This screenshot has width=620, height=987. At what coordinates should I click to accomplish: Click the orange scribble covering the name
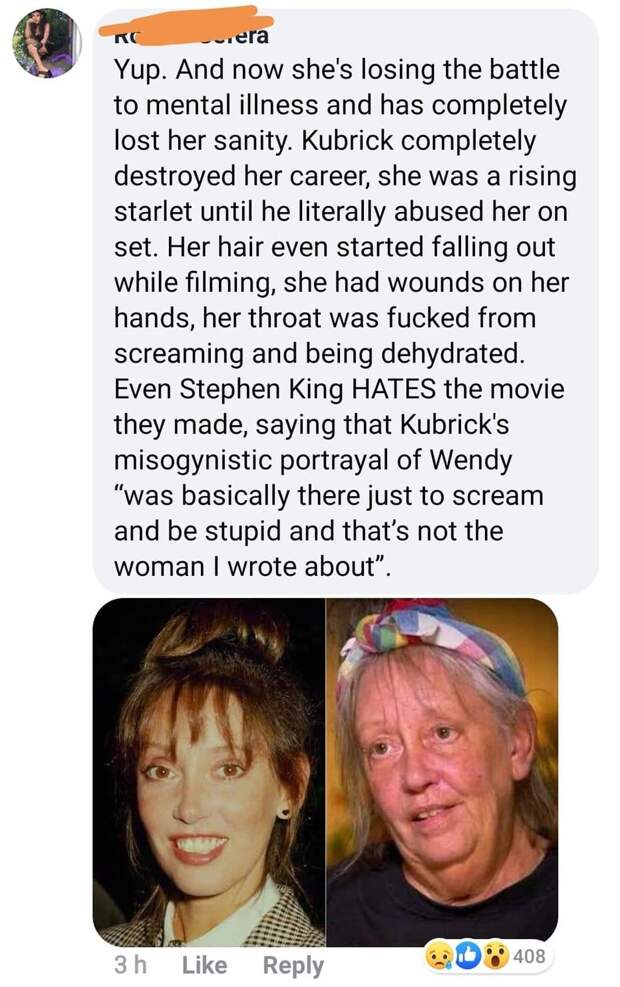[x=186, y=25]
